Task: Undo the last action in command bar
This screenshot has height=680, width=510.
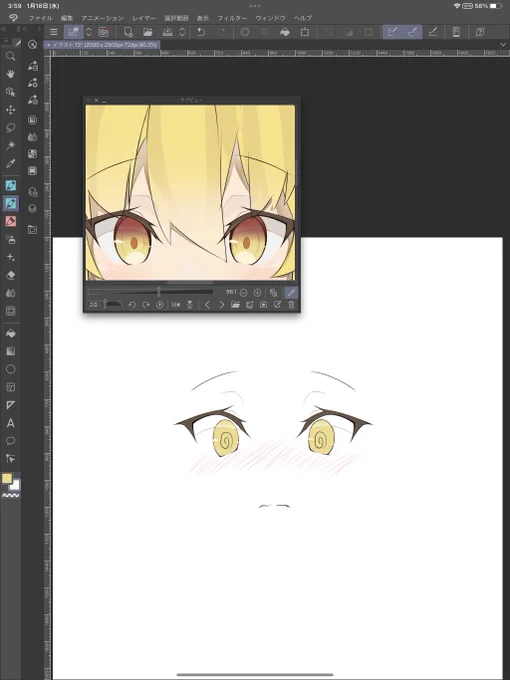Action: tap(201, 32)
